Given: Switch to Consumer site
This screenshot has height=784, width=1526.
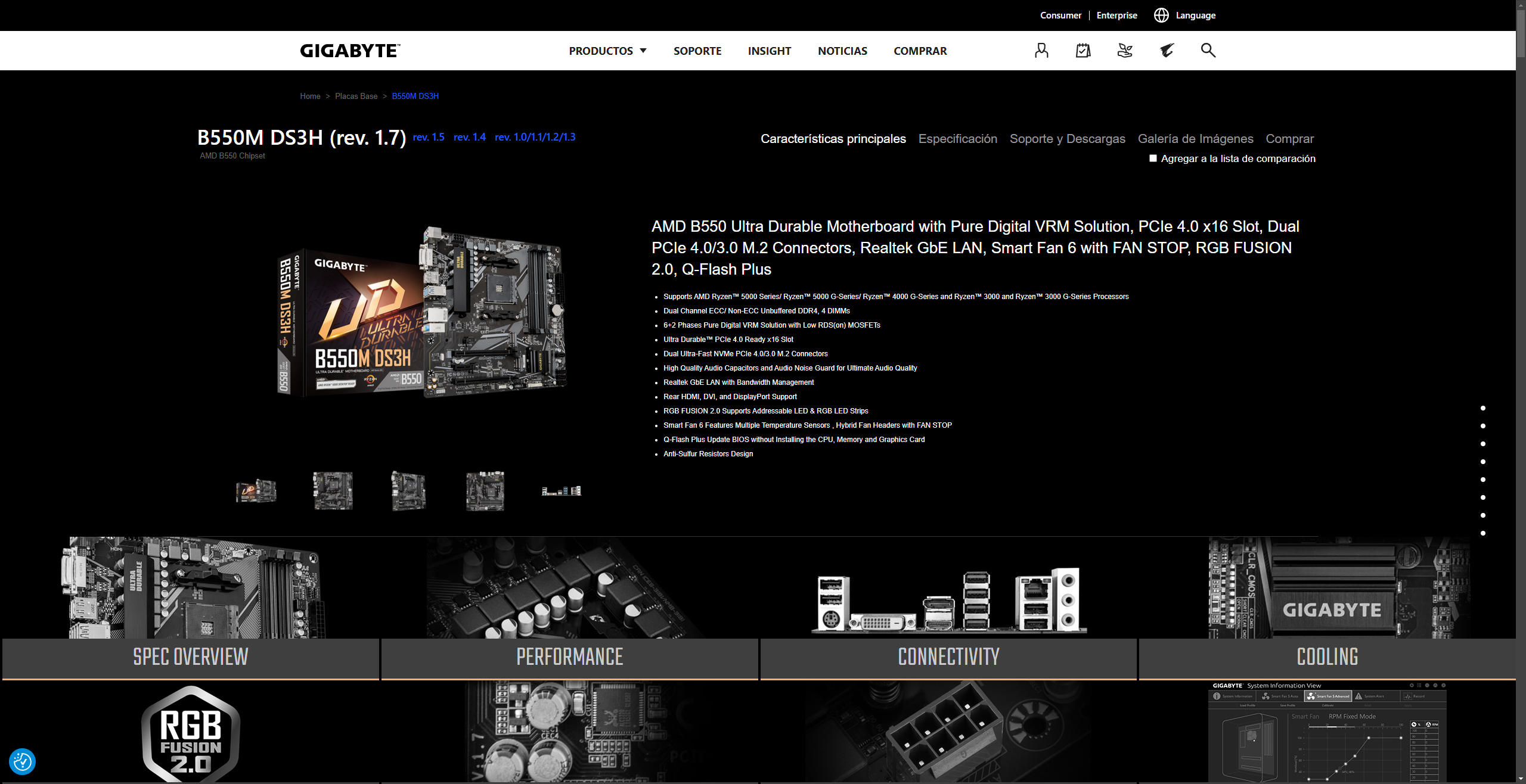Looking at the screenshot, I should [1060, 15].
